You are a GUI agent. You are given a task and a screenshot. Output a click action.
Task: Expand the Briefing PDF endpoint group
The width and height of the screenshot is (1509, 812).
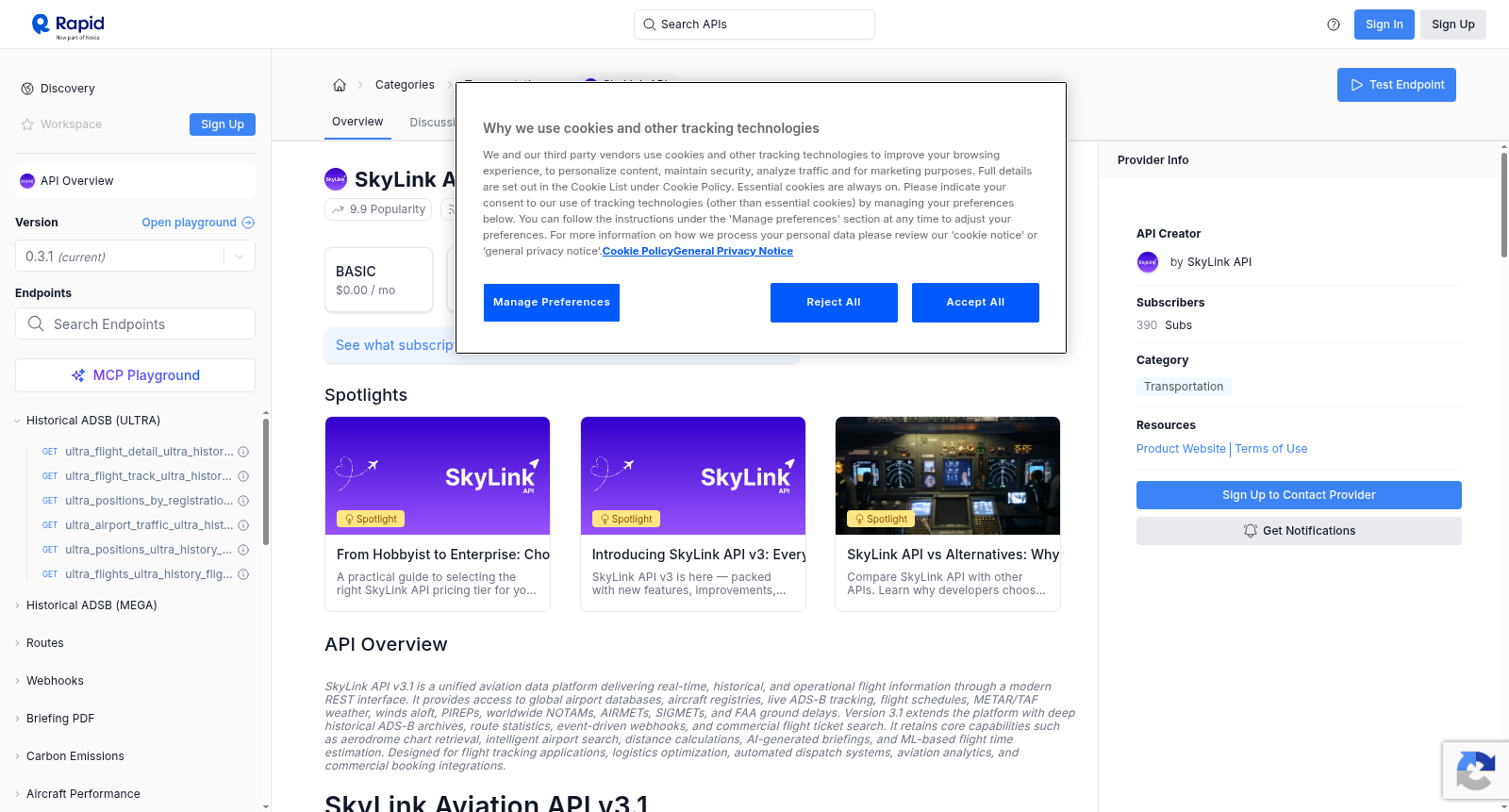tap(17, 719)
